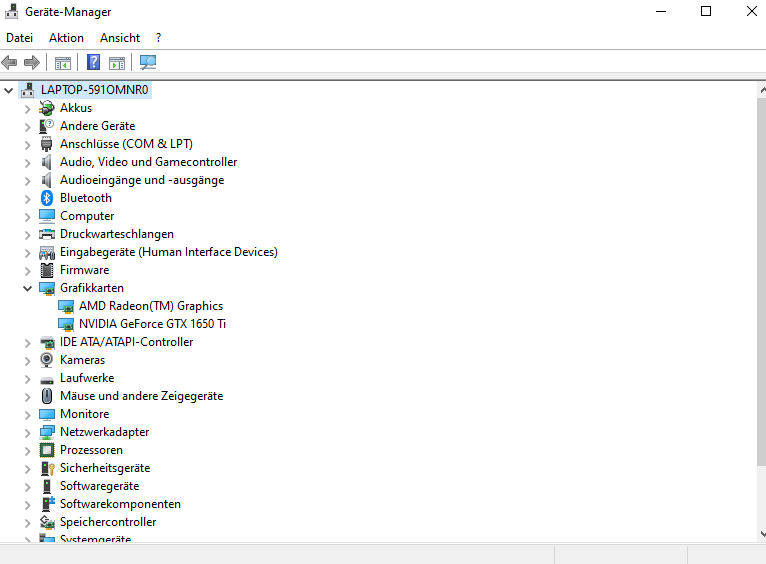Expand the Computer category
The height and width of the screenshot is (564, 766).
[27, 216]
